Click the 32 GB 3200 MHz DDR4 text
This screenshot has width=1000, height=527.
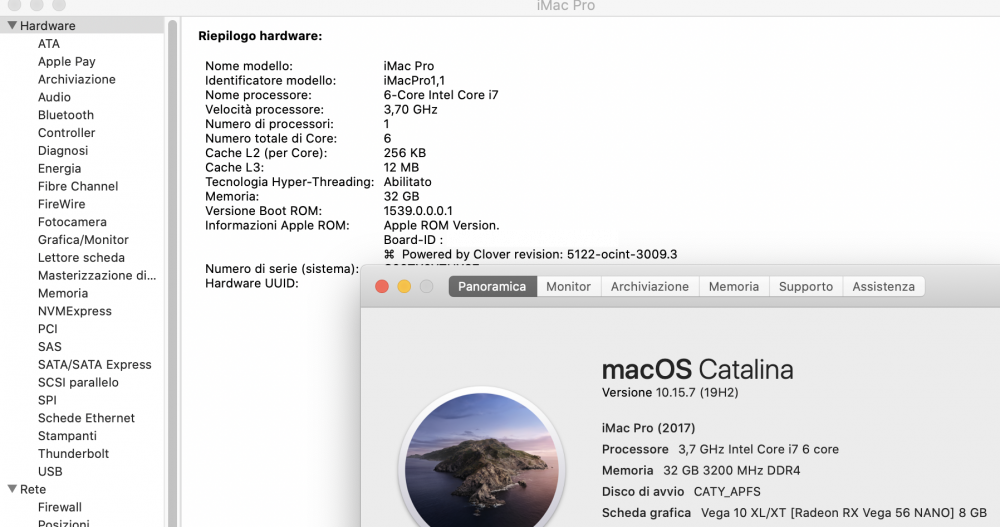[x=732, y=471]
